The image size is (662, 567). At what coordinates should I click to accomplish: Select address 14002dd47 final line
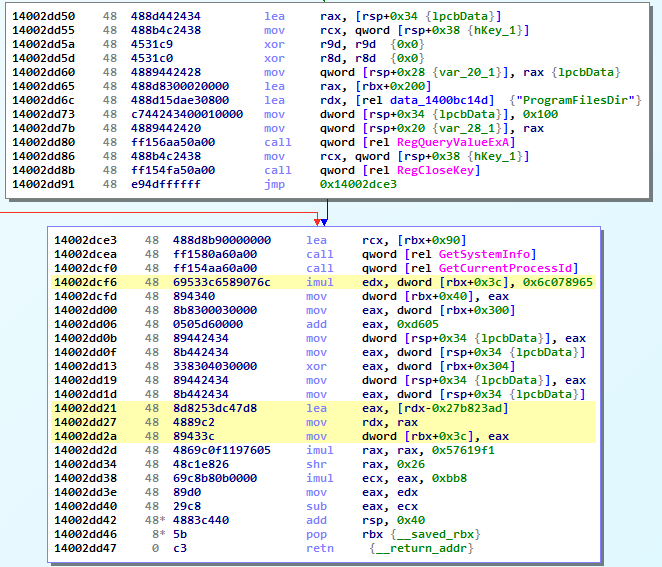pos(86,548)
